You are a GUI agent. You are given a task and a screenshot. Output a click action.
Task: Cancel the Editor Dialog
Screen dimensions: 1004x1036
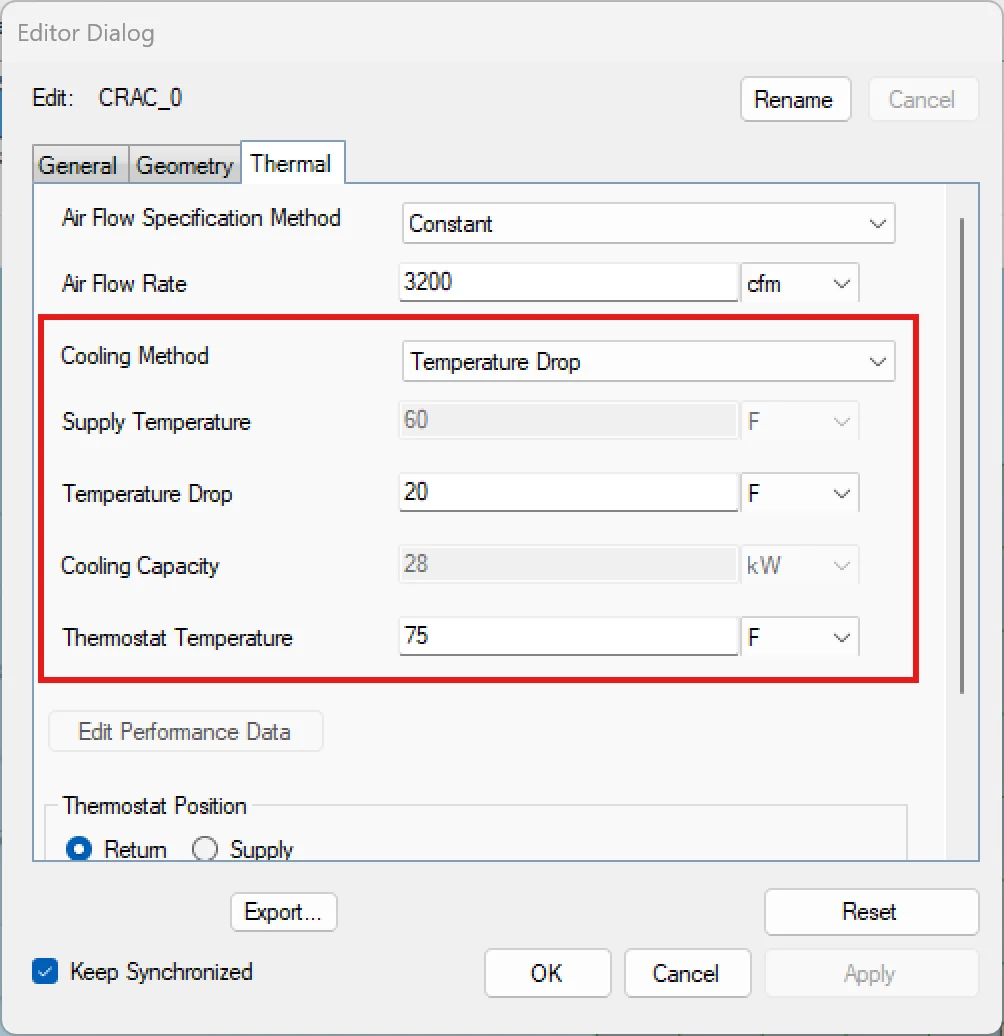point(687,972)
